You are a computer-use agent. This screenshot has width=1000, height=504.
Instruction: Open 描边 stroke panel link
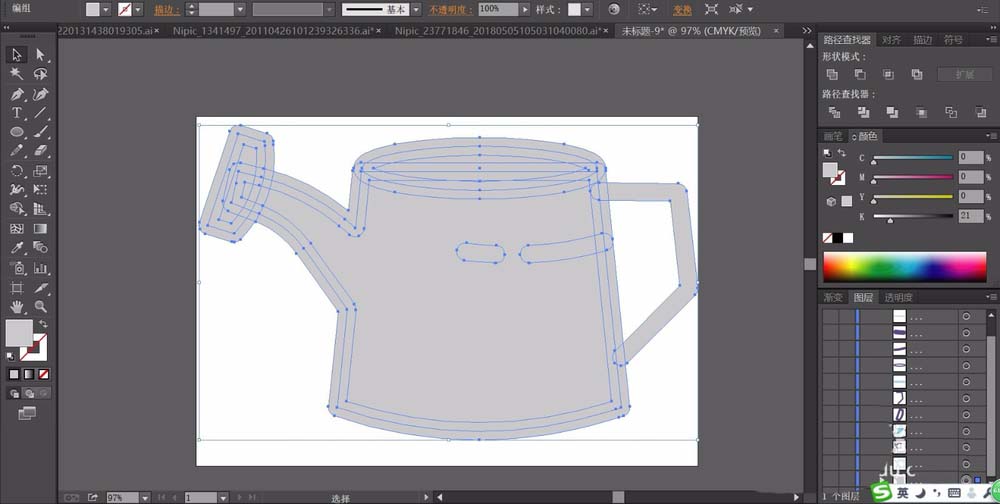point(166,10)
